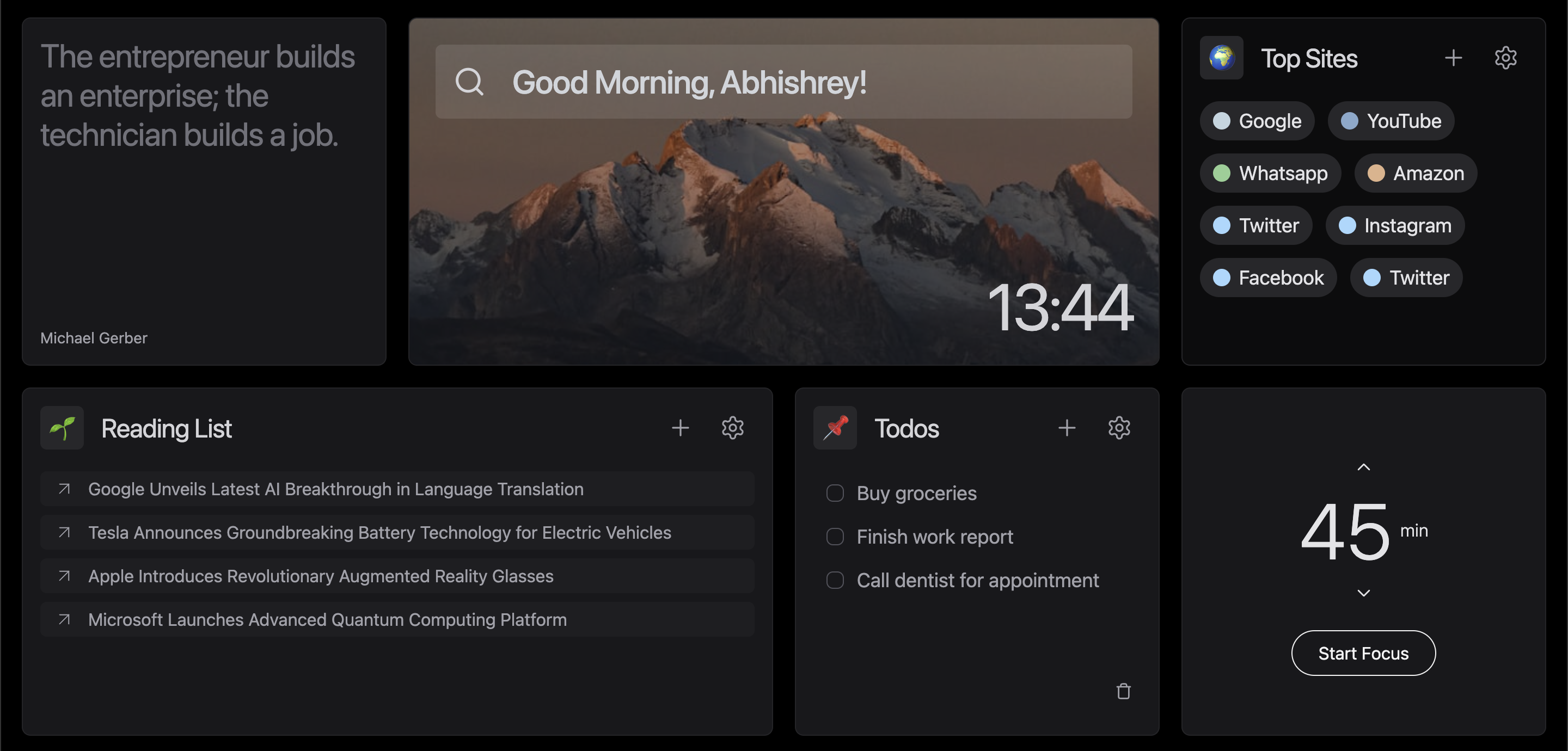
Task: Click the 45 minutes focus value
Action: [1345, 531]
